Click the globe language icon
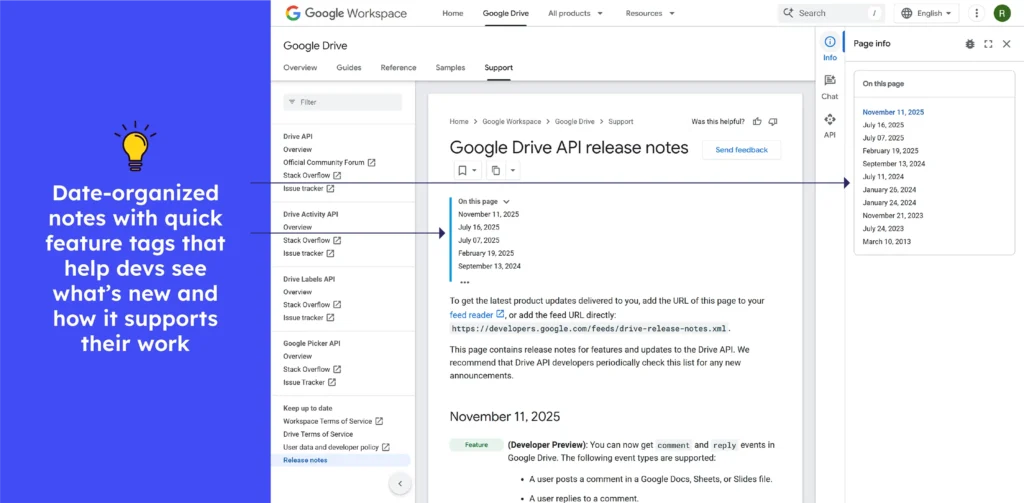Screen dimensions: 1024x503 [906, 13]
